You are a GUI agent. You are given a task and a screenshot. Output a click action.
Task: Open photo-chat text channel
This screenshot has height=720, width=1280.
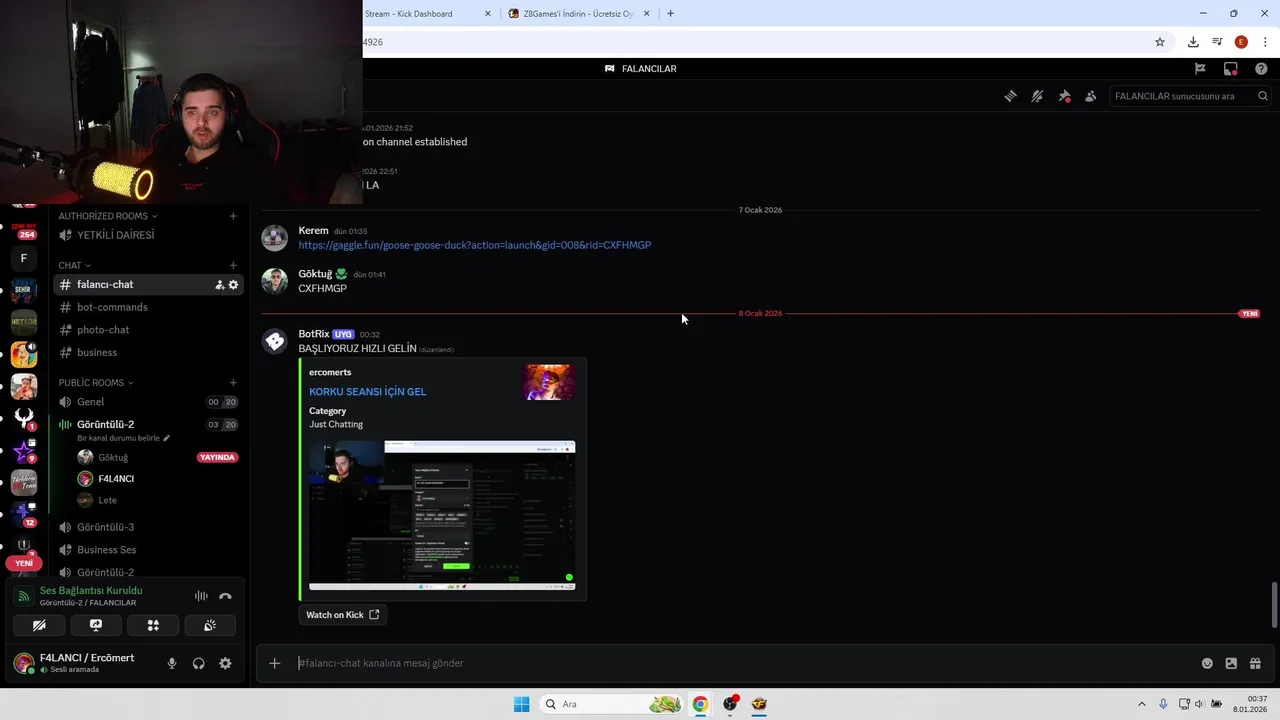pyautogui.click(x=148, y=330)
